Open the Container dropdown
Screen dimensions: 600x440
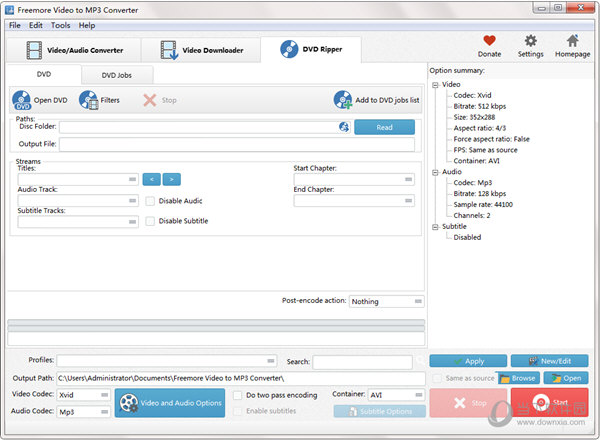[x=396, y=395]
